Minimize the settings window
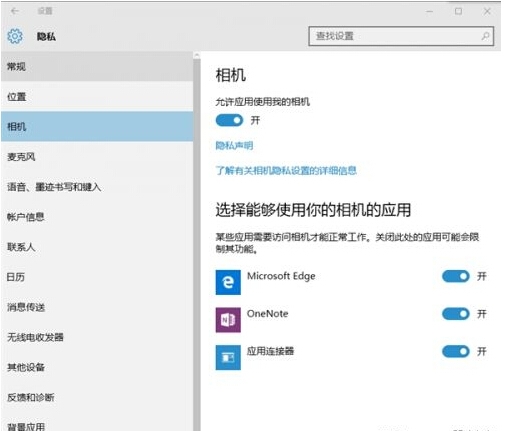The height and width of the screenshot is (431, 506). 430,11
